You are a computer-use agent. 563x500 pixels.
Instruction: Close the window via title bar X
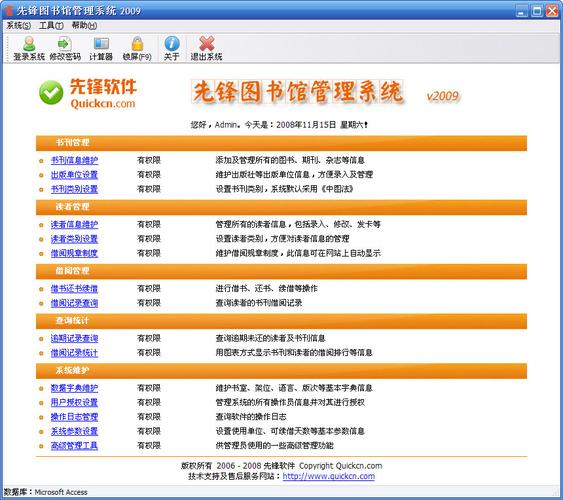click(x=552, y=11)
